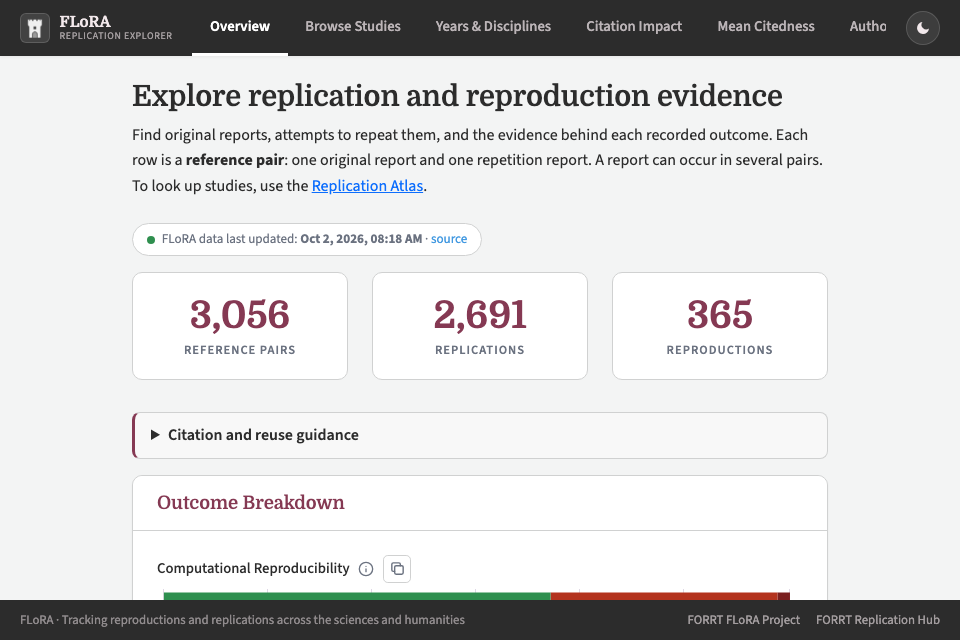Visit the FORRT FLoRA Project footer link
Viewport: 960px width, 640px height.
743,620
